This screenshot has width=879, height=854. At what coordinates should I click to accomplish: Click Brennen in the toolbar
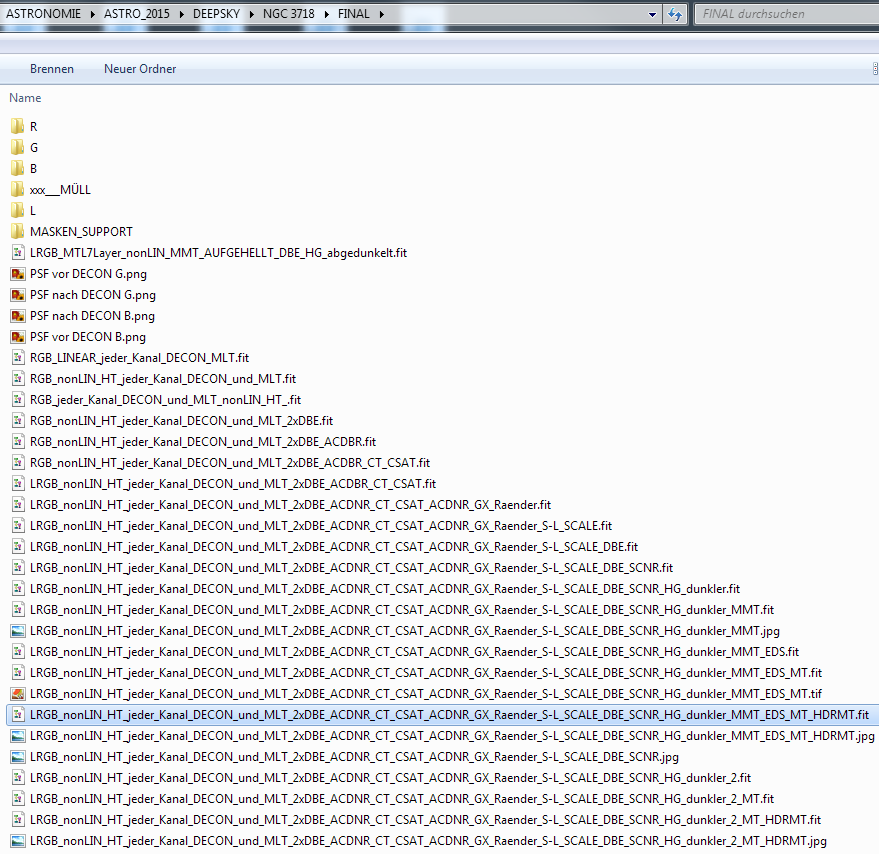[52, 69]
